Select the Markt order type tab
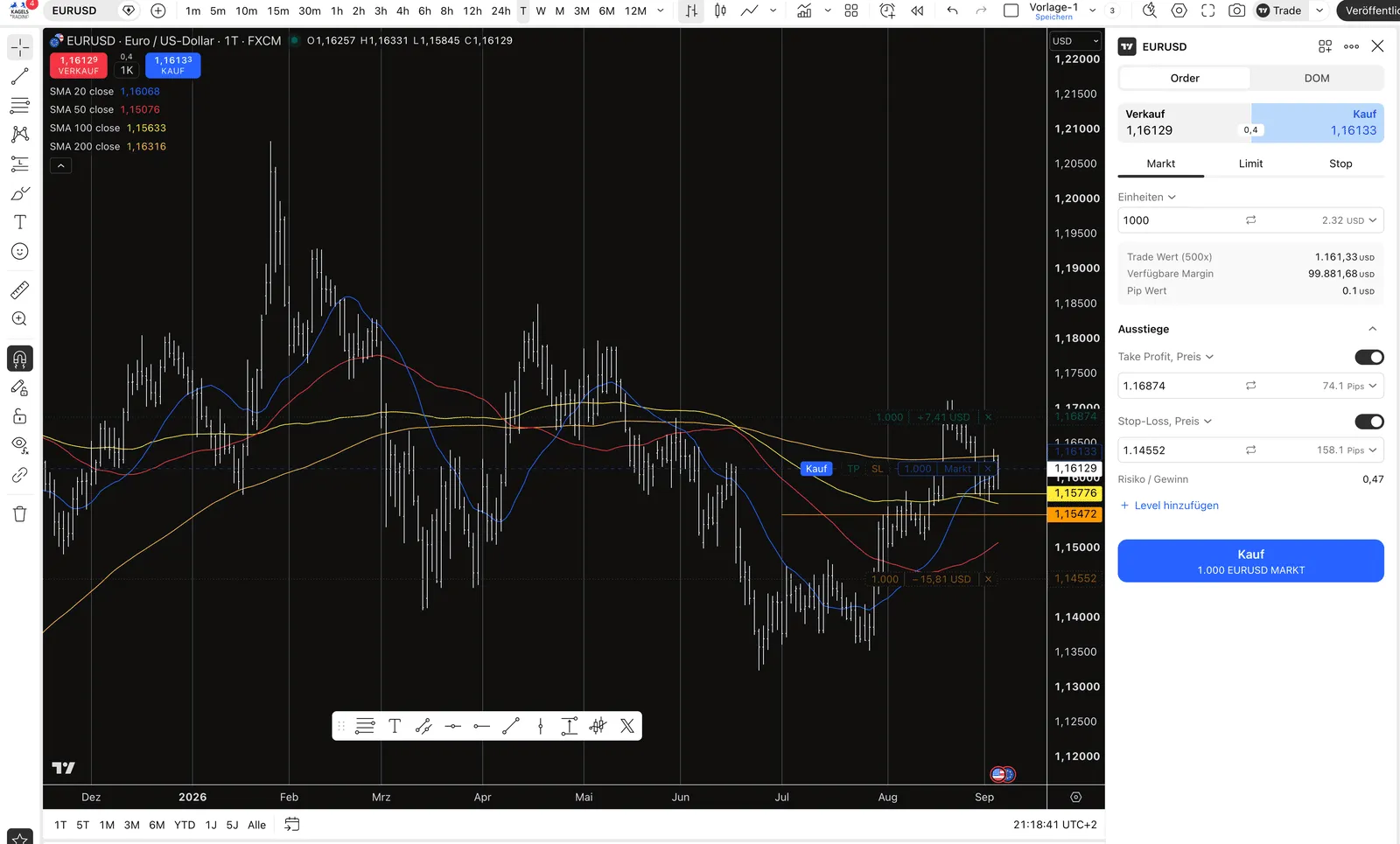The image size is (1400, 844). pyautogui.click(x=1161, y=164)
